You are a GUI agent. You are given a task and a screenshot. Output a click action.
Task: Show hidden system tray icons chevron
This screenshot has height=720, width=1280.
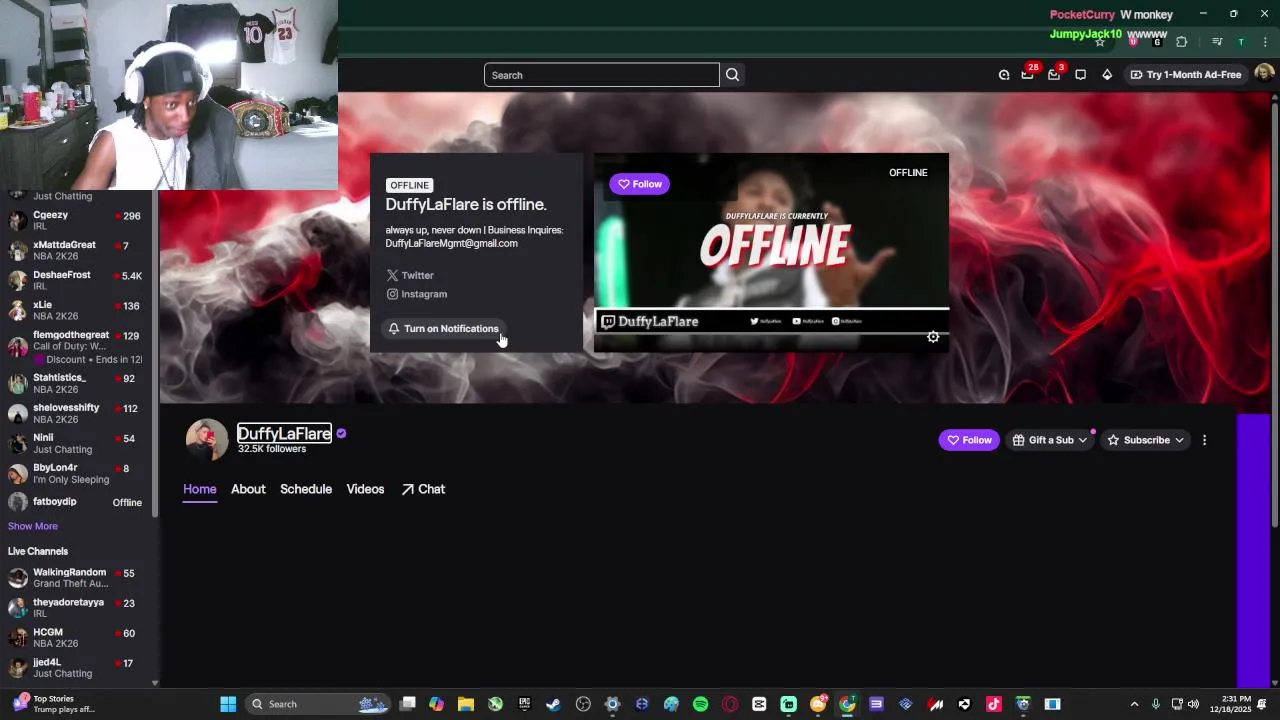click(x=1134, y=704)
